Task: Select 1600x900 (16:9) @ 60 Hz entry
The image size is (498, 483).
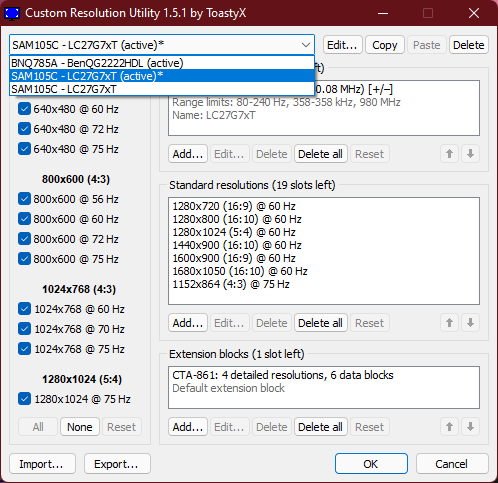Action: point(324,258)
